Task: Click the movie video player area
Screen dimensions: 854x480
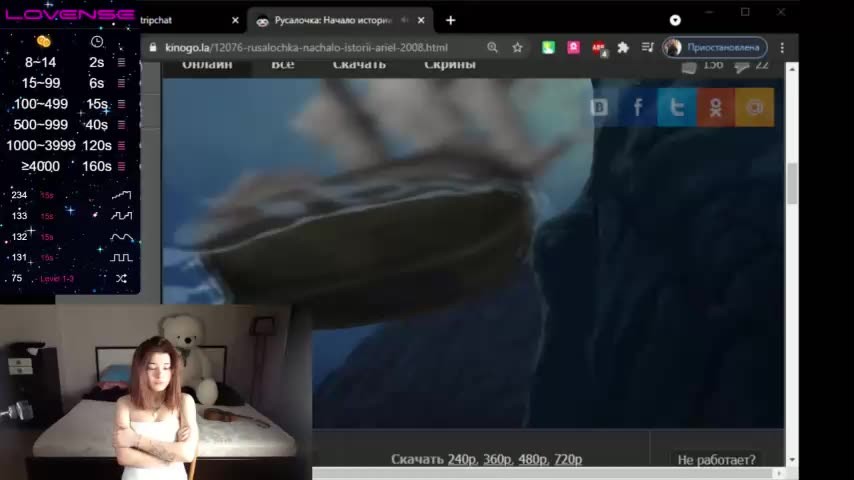Action: point(473,253)
